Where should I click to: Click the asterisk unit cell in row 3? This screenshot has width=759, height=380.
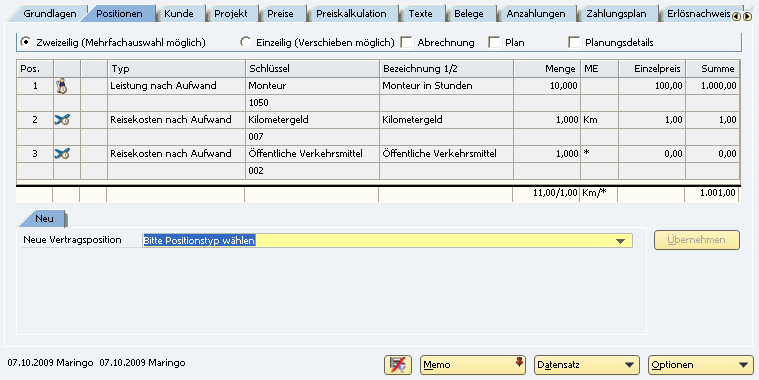click(599, 153)
